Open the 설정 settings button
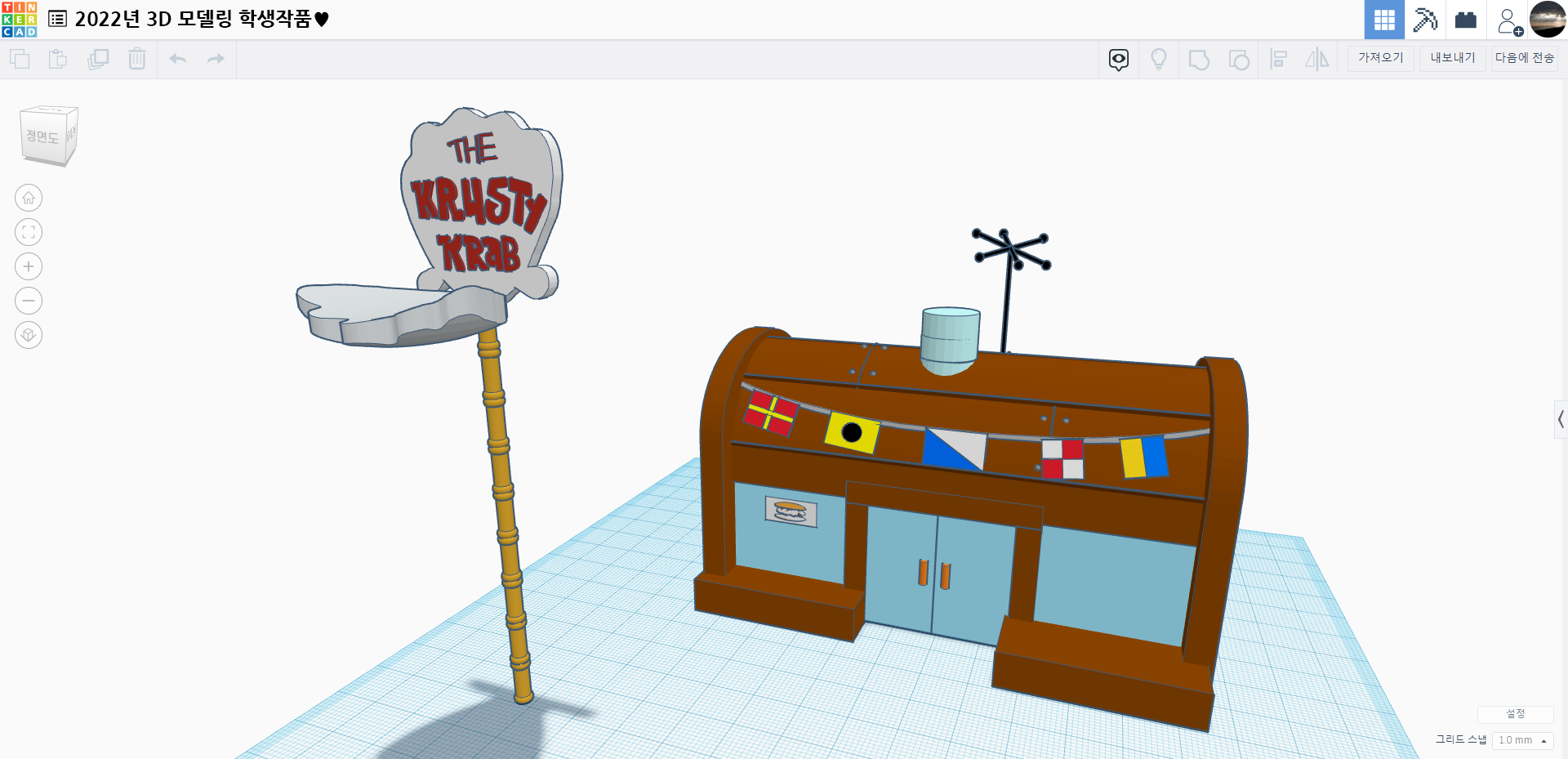 point(1516,714)
